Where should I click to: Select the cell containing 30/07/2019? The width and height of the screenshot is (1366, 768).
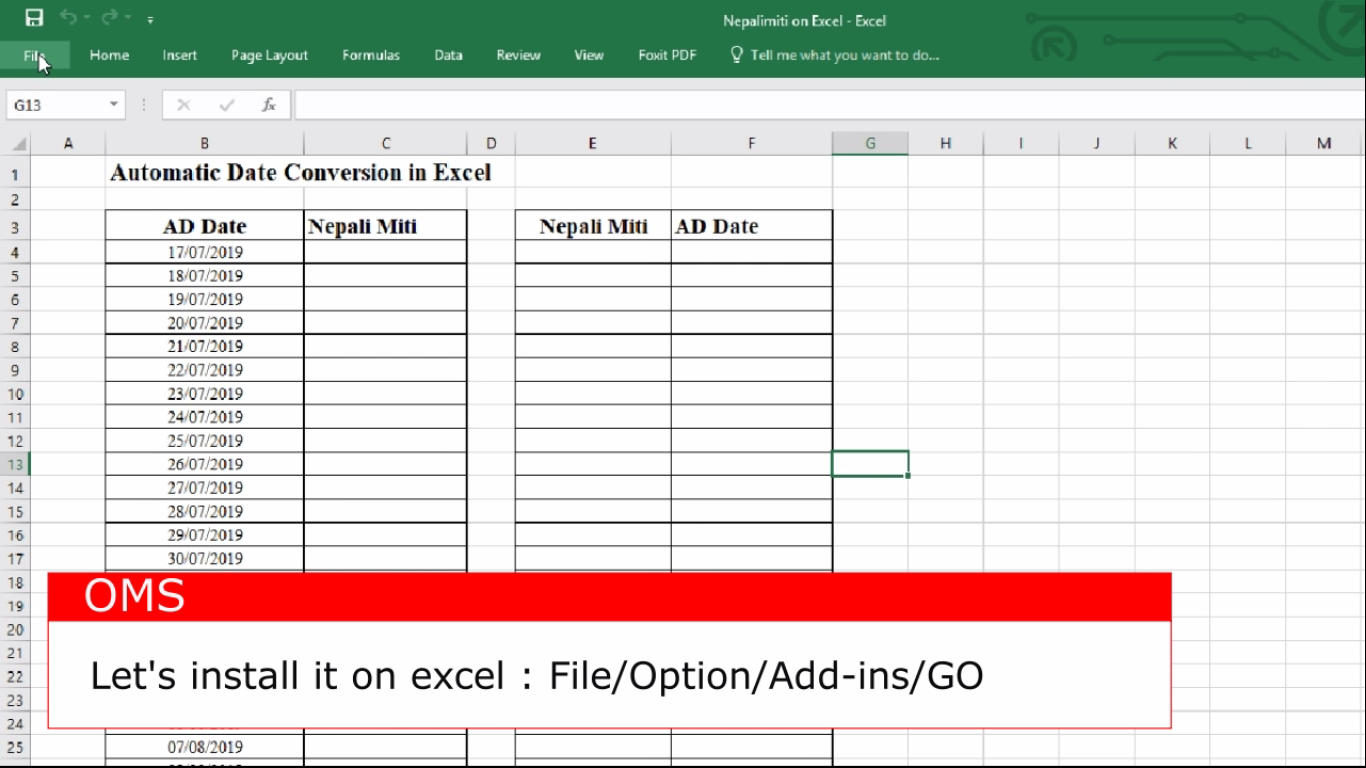pyautogui.click(x=204, y=559)
